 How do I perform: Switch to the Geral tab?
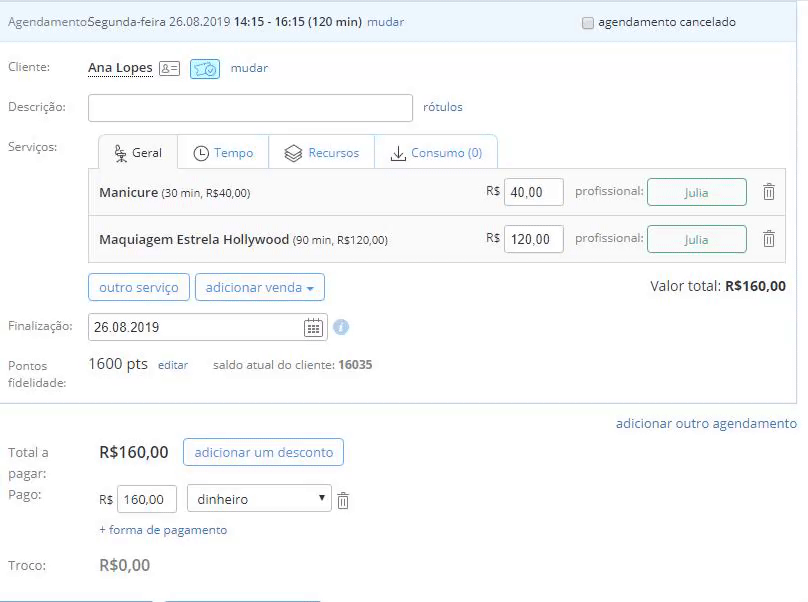point(138,153)
